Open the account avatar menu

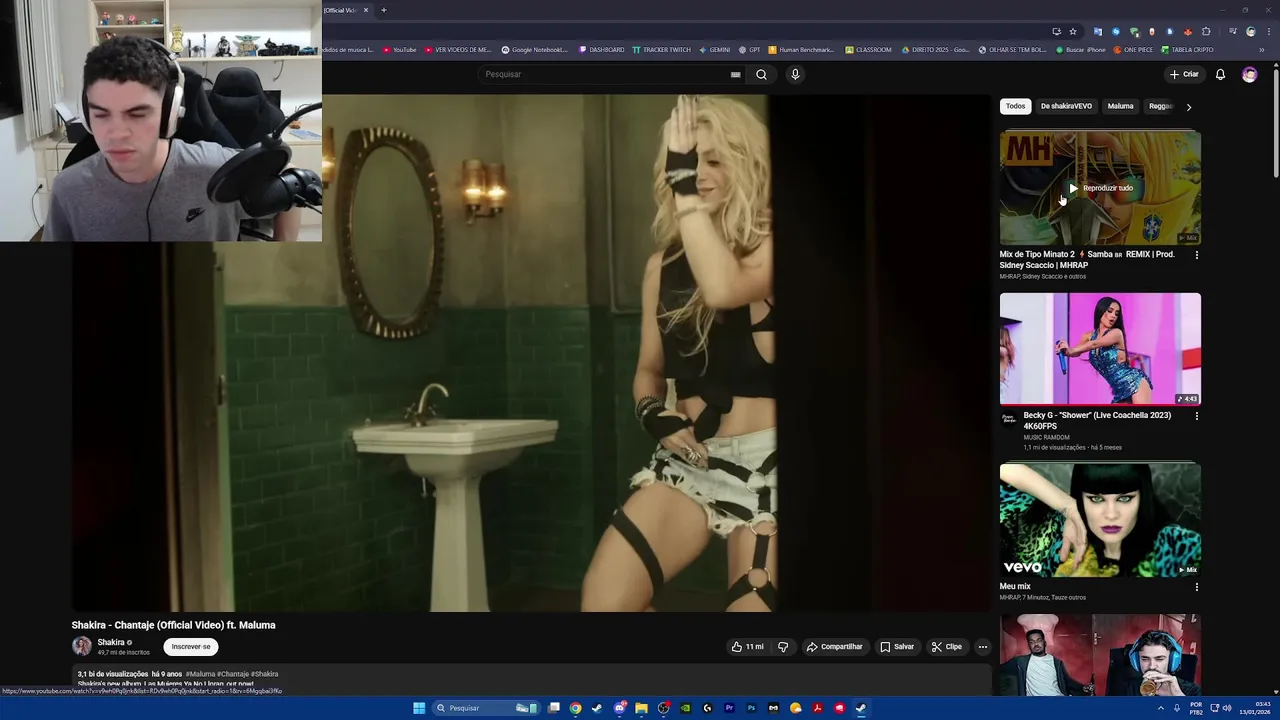coord(1249,74)
